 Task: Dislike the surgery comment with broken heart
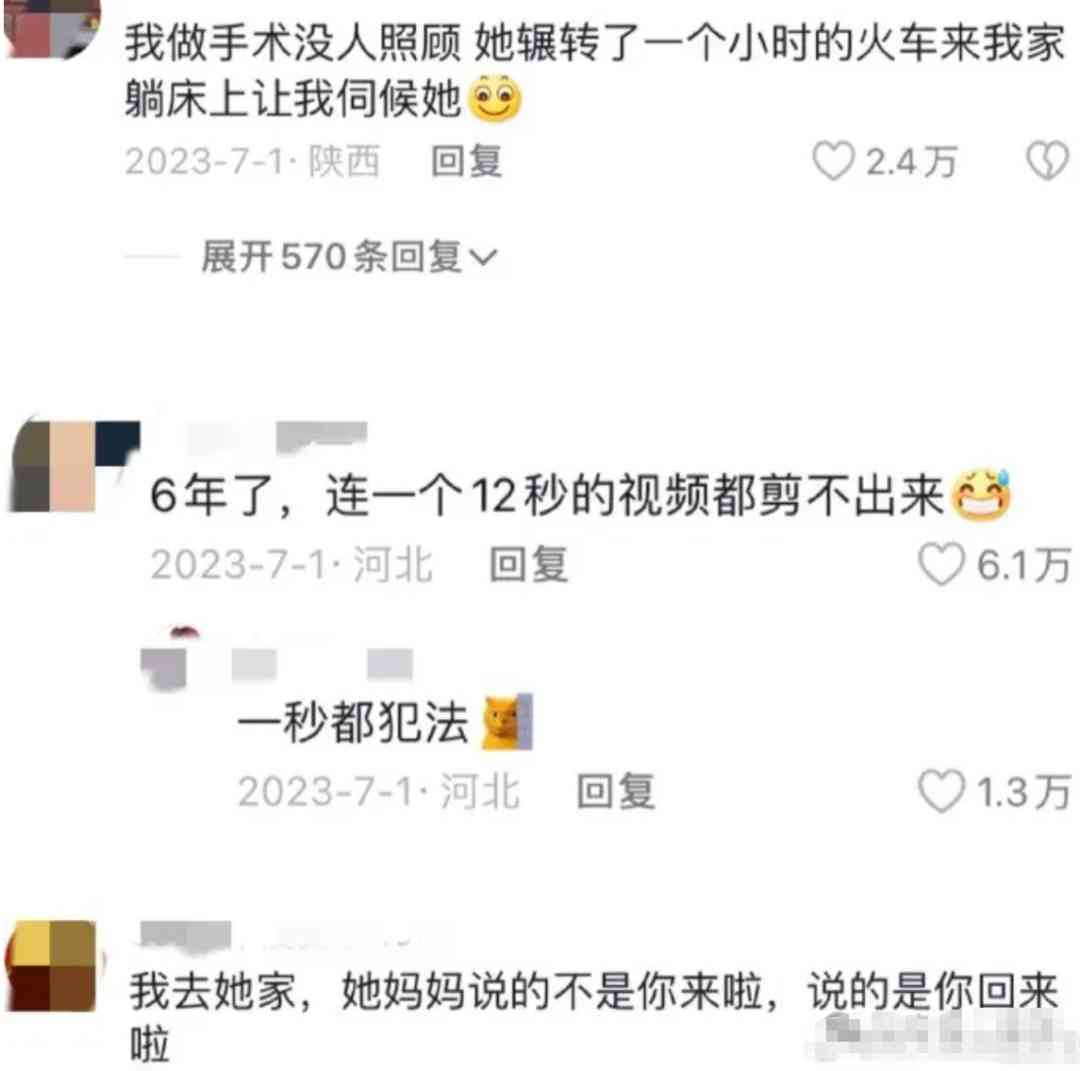tap(1048, 161)
